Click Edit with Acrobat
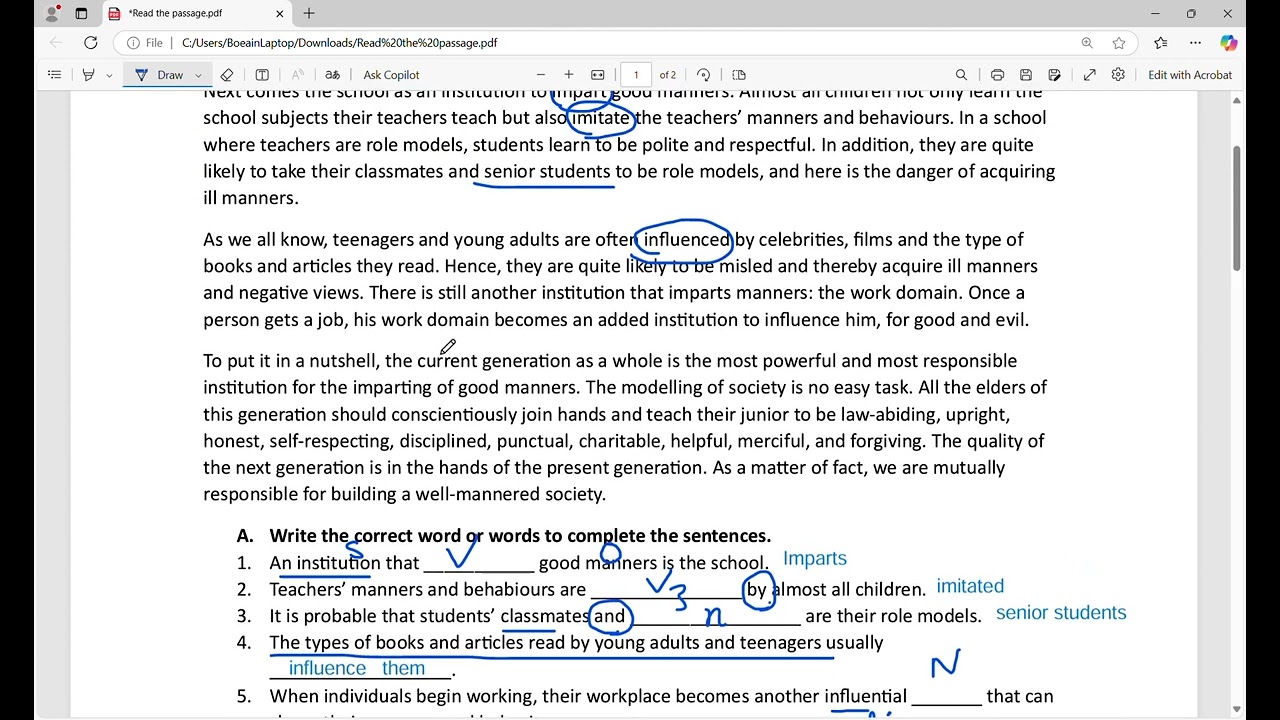This screenshot has width=1280, height=720. (1190, 75)
